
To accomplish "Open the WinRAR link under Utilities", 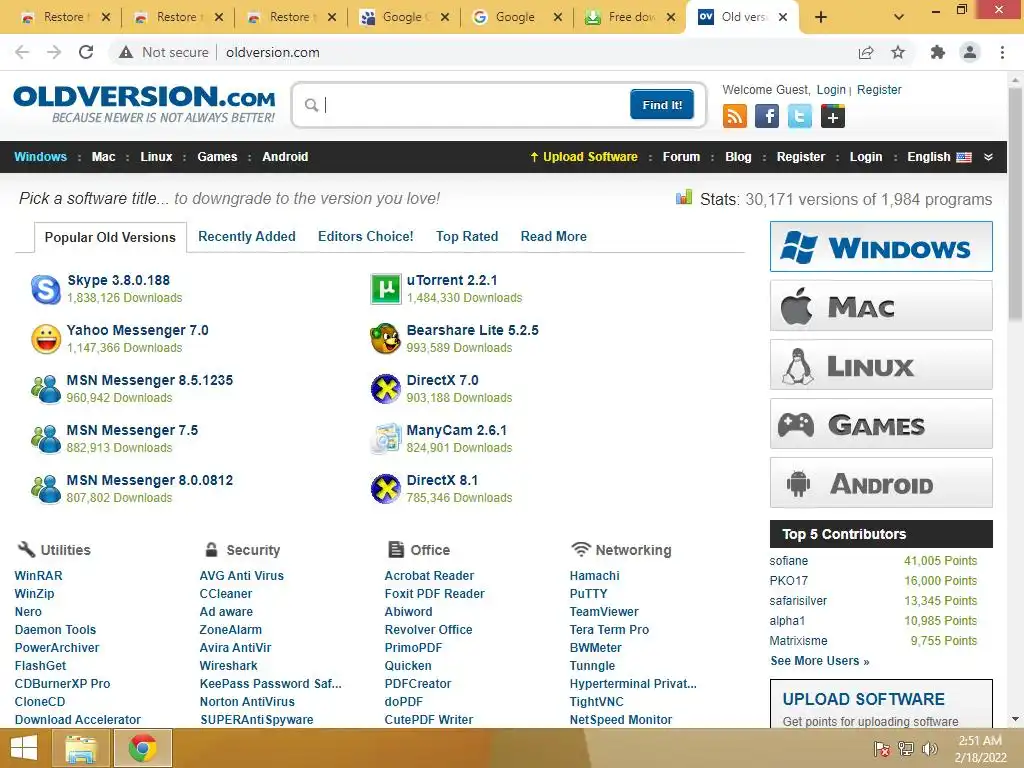I will 39,575.
